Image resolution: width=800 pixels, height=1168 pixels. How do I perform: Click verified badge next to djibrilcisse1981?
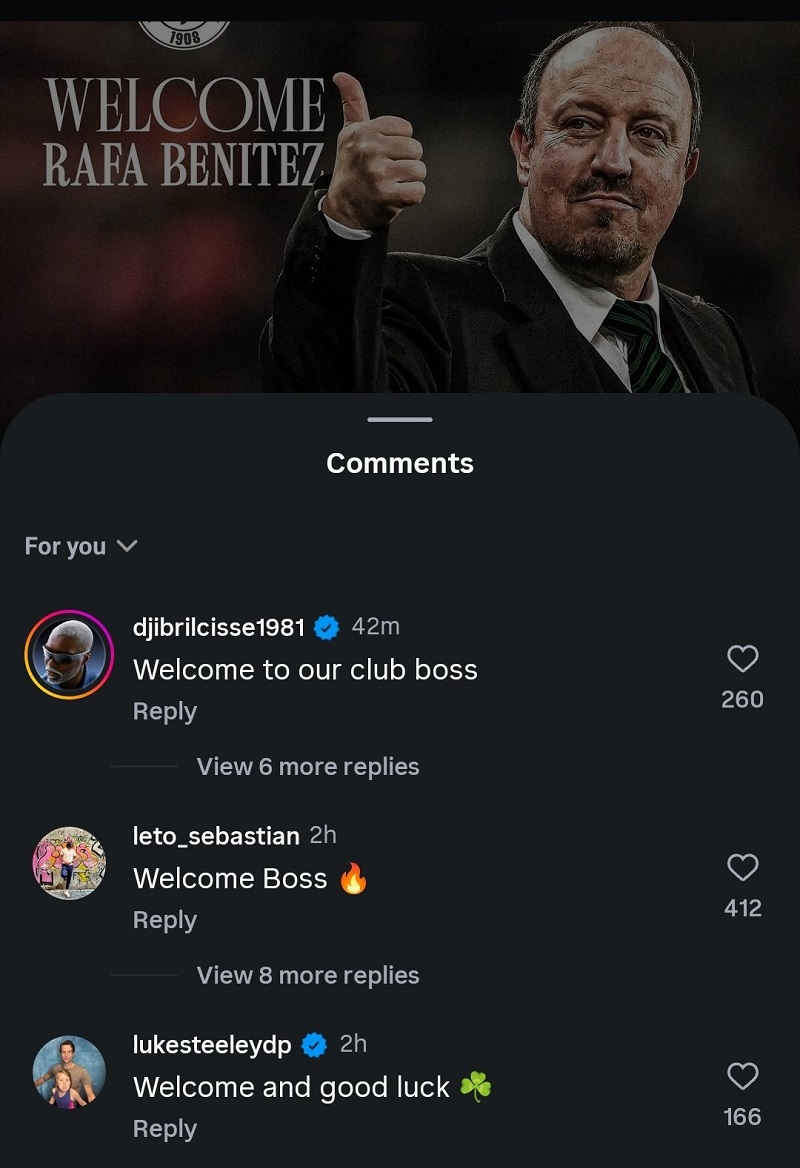[327, 627]
